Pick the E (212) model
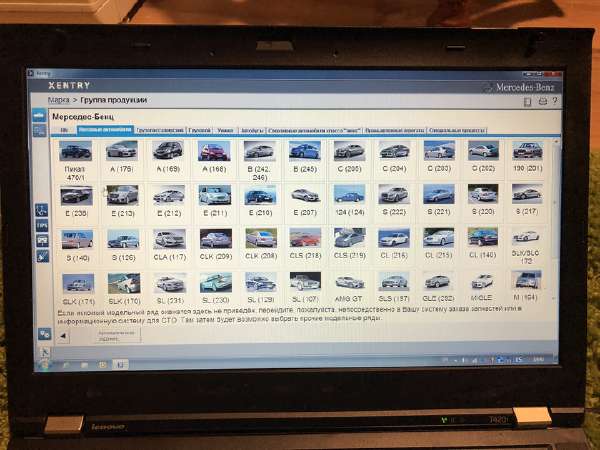This screenshot has width=600, height=450. pyautogui.click(x=169, y=201)
